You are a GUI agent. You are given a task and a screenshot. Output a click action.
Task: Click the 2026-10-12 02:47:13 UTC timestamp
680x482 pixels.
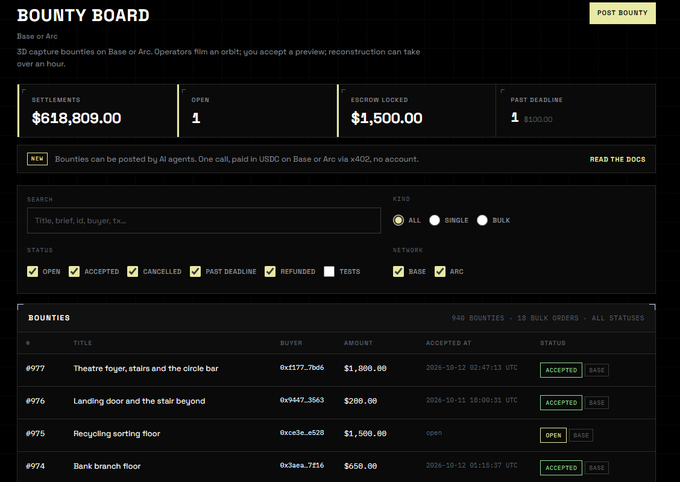tap(471, 367)
